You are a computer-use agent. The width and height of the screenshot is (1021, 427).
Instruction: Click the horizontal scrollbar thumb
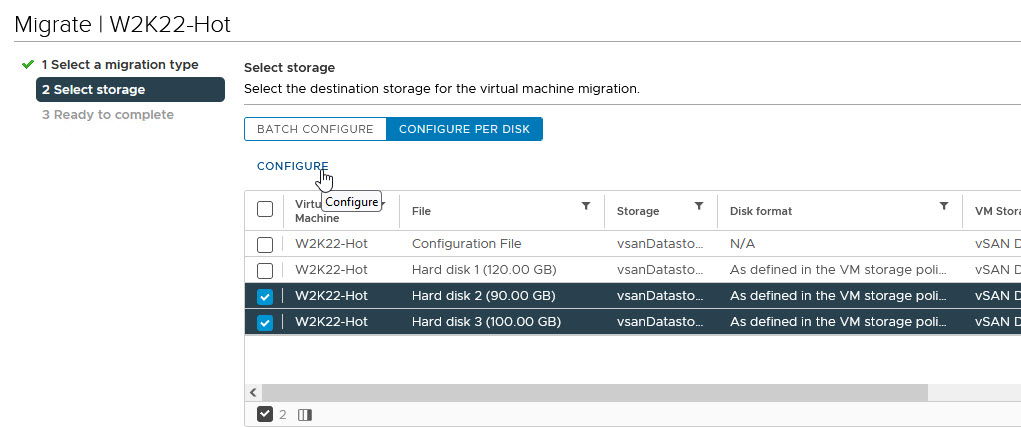(595, 393)
